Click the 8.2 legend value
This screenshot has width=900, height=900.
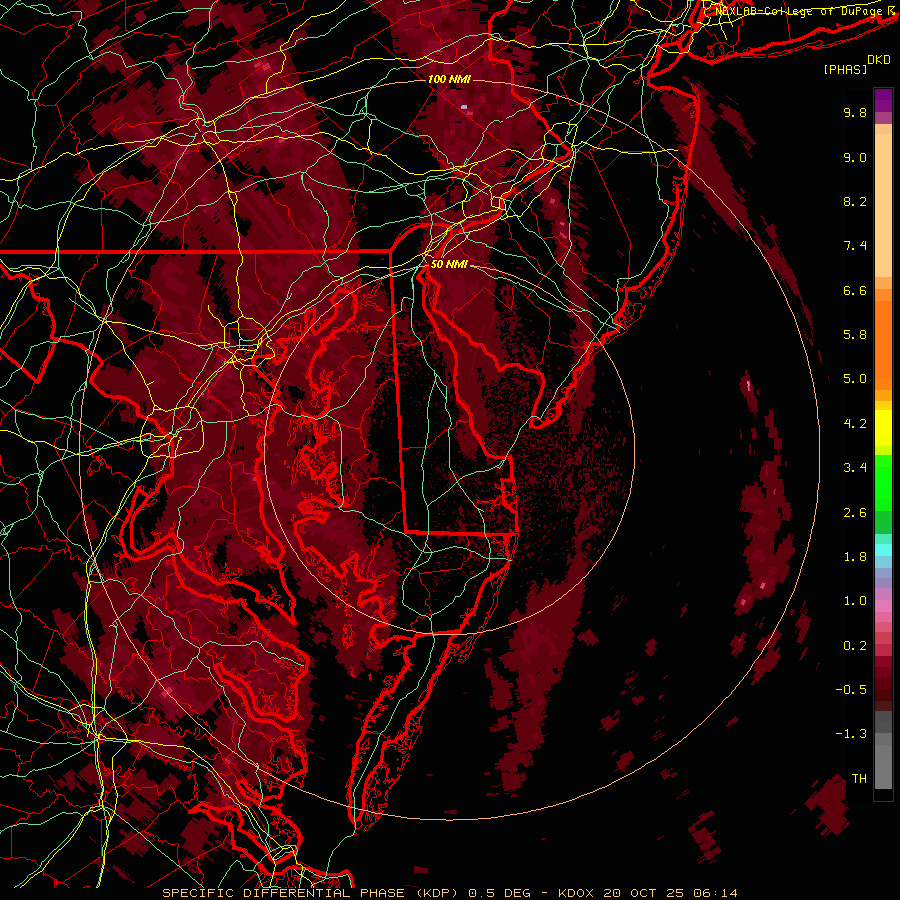[855, 201]
